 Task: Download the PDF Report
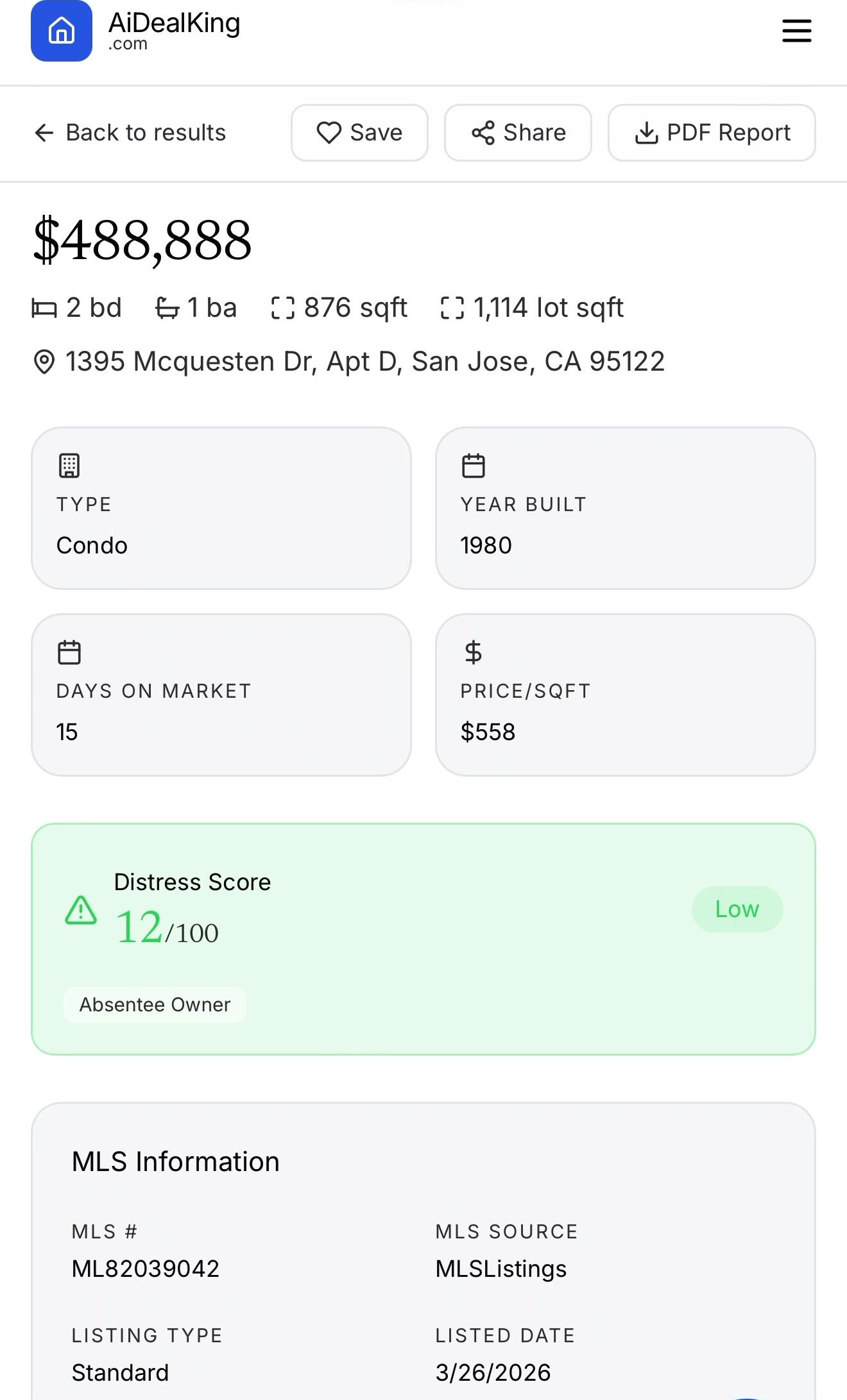click(712, 133)
